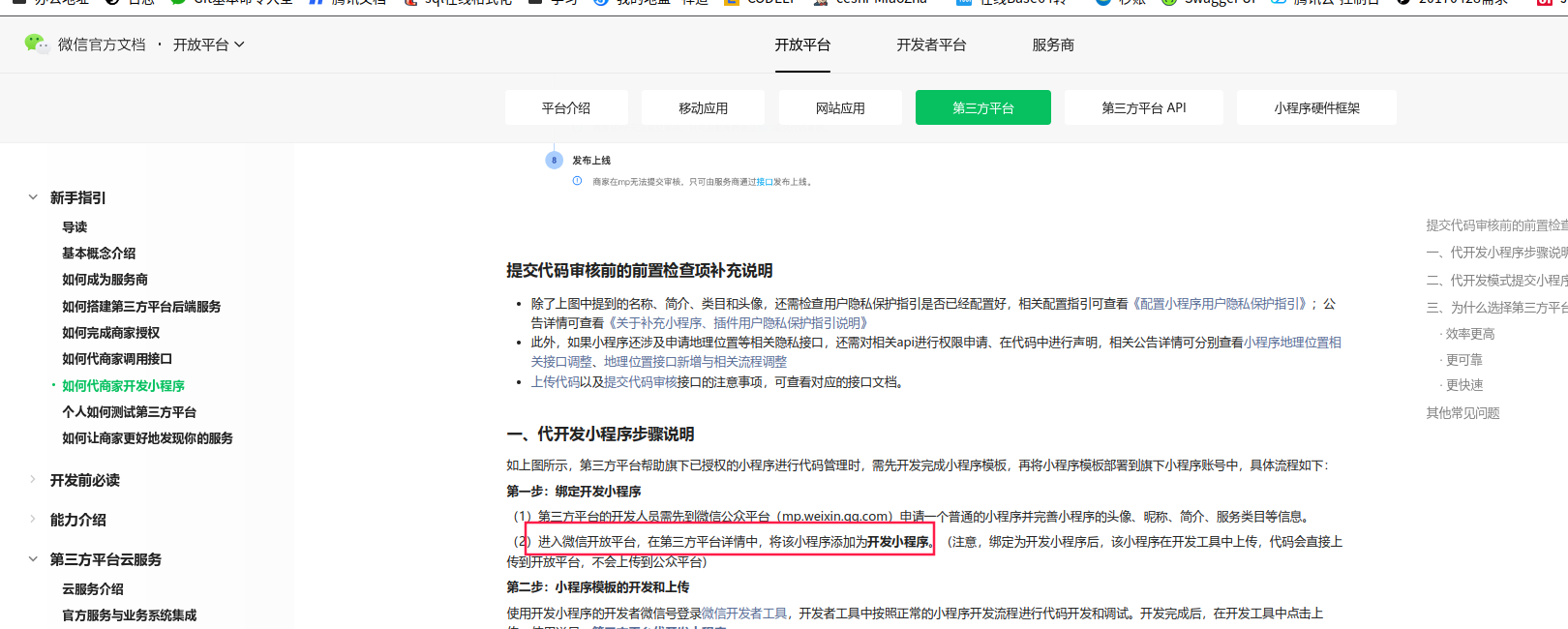Jump to 三、为什么选择第三方平台 in outline

pyautogui.click(x=1496, y=308)
